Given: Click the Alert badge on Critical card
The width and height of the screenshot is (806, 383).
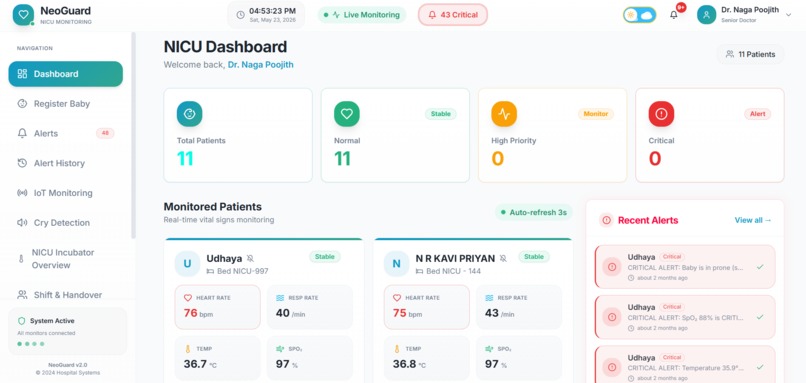Looking at the screenshot, I should 758,114.
